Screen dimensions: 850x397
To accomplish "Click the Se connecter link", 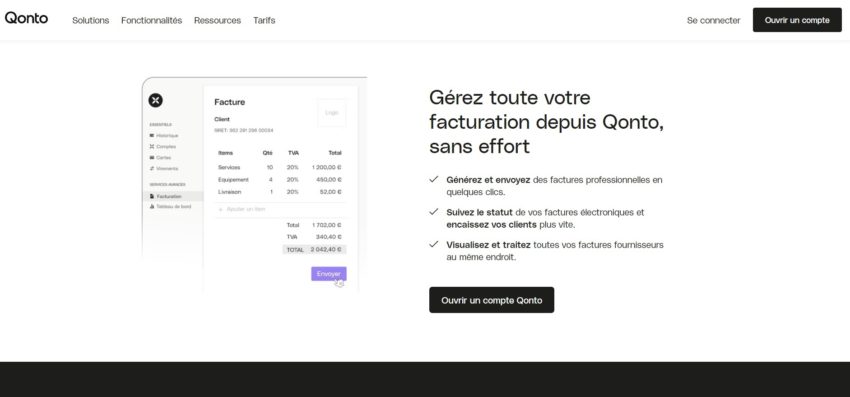I will [x=713, y=20].
